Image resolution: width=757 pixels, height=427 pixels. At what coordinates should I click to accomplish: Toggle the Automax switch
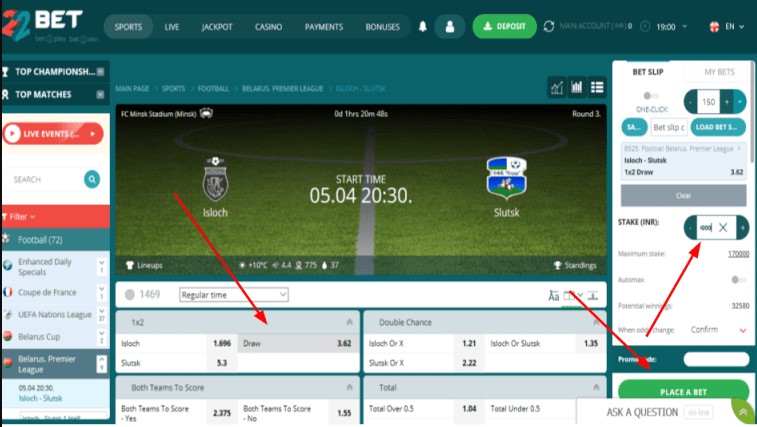pos(738,280)
